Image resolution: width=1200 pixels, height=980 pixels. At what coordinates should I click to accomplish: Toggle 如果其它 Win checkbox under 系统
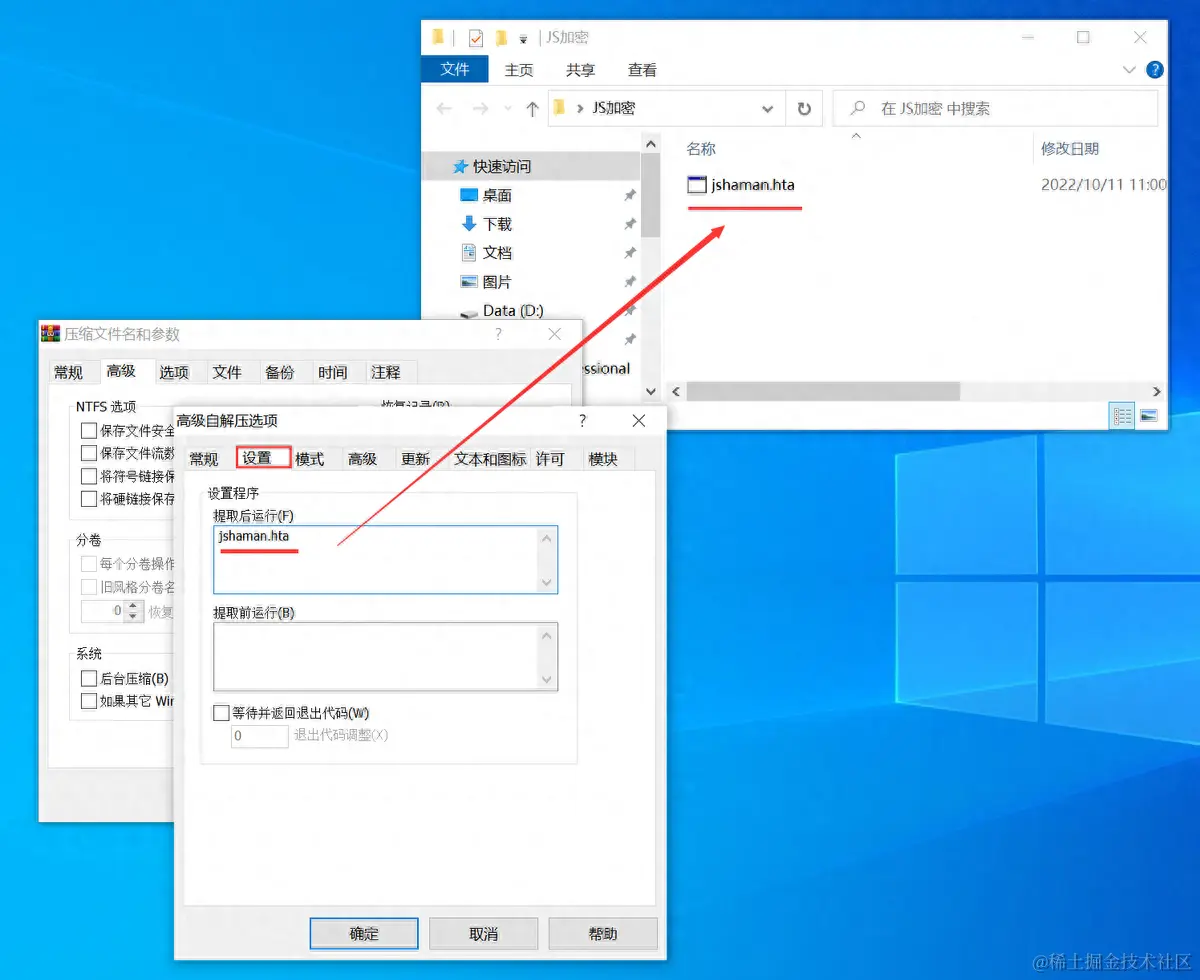[89, 701]
